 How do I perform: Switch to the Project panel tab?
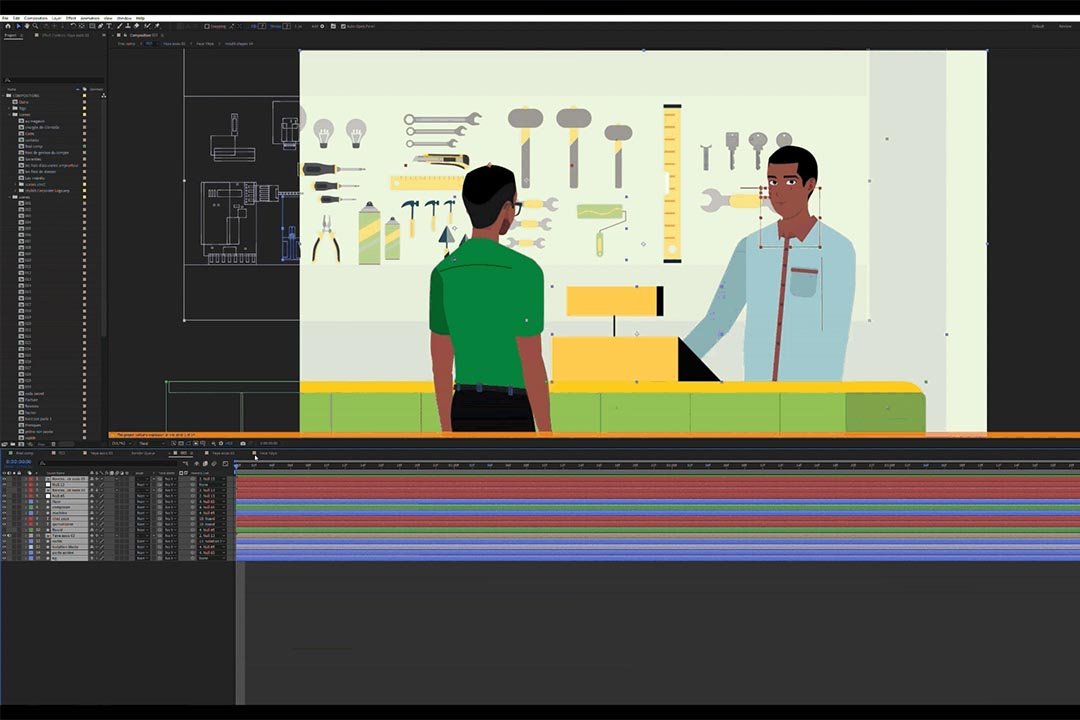[10, 35]
